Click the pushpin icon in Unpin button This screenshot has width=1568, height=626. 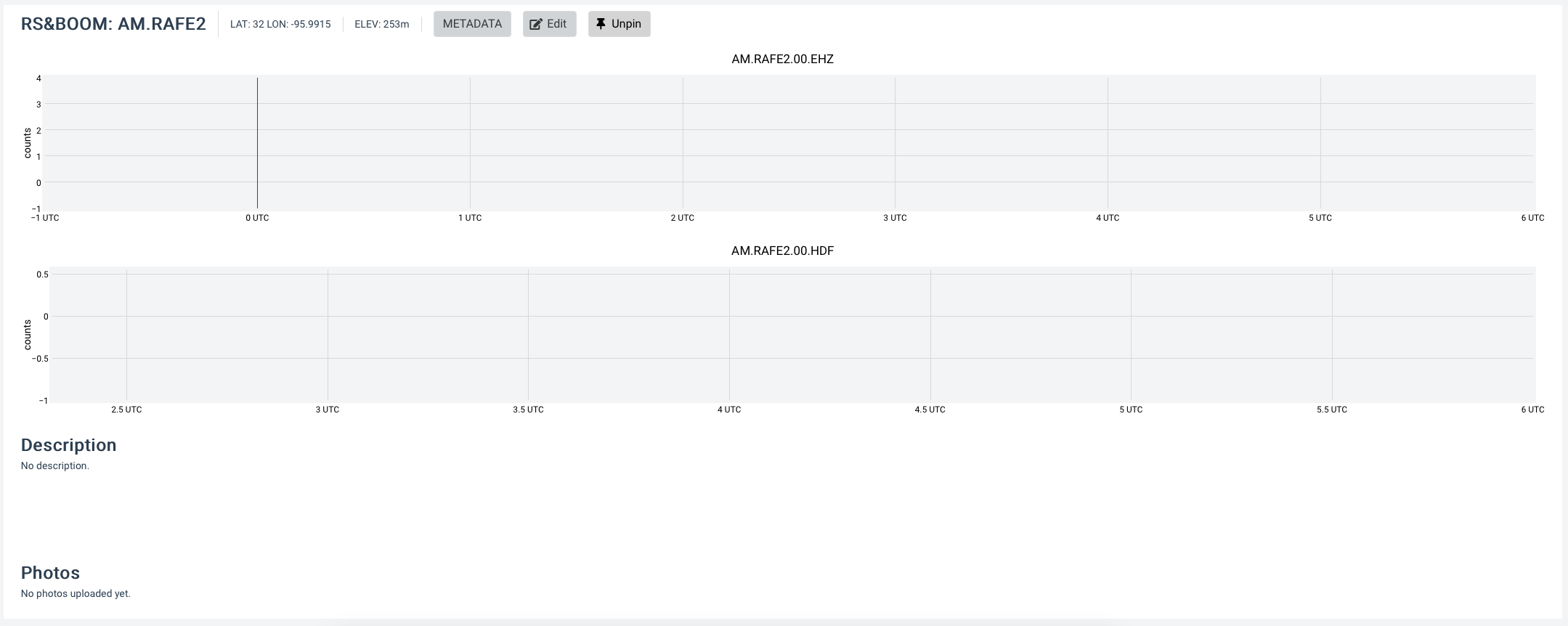coord(601,24)
